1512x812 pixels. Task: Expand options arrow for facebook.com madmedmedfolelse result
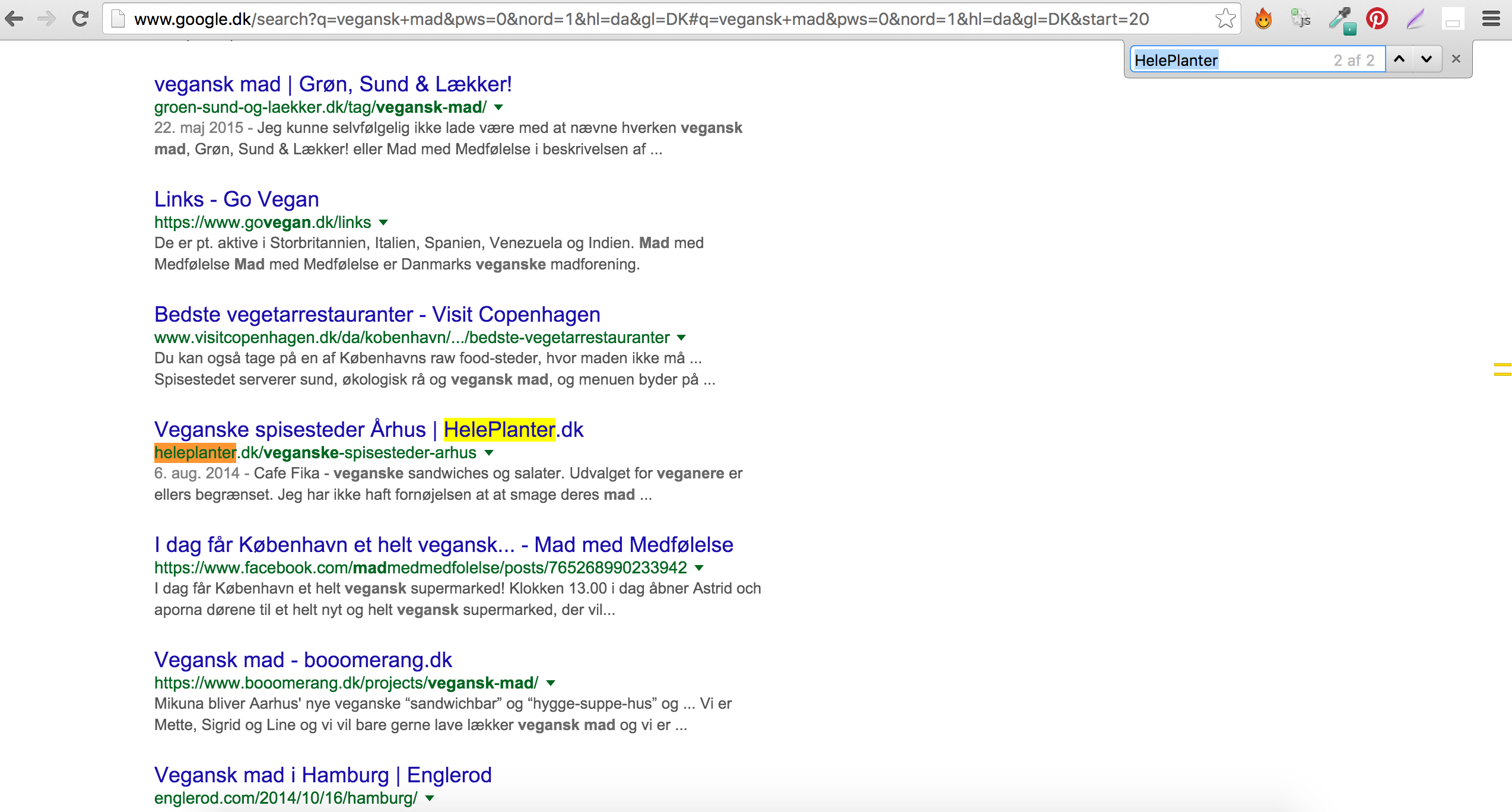pos(699,568)
